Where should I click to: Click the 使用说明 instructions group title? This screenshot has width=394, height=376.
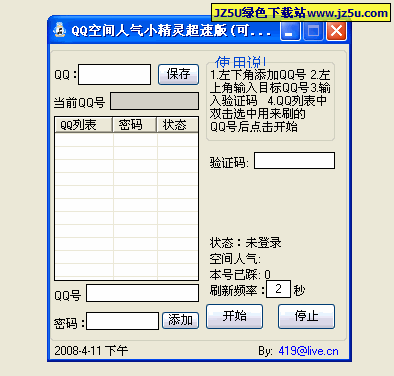tap(240, 62)
